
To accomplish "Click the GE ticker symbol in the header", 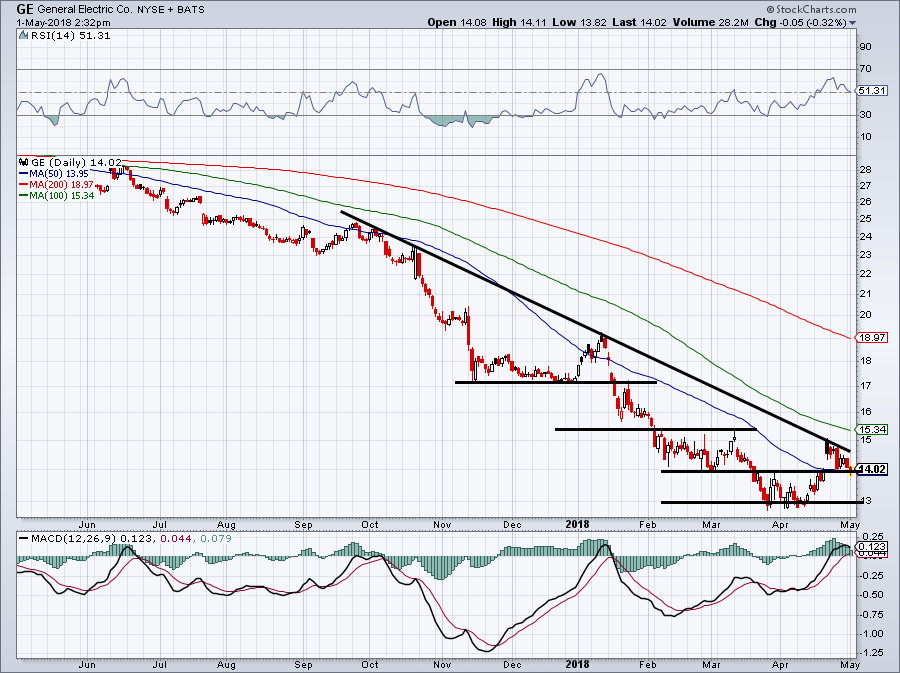I will [x=25, y=9].
